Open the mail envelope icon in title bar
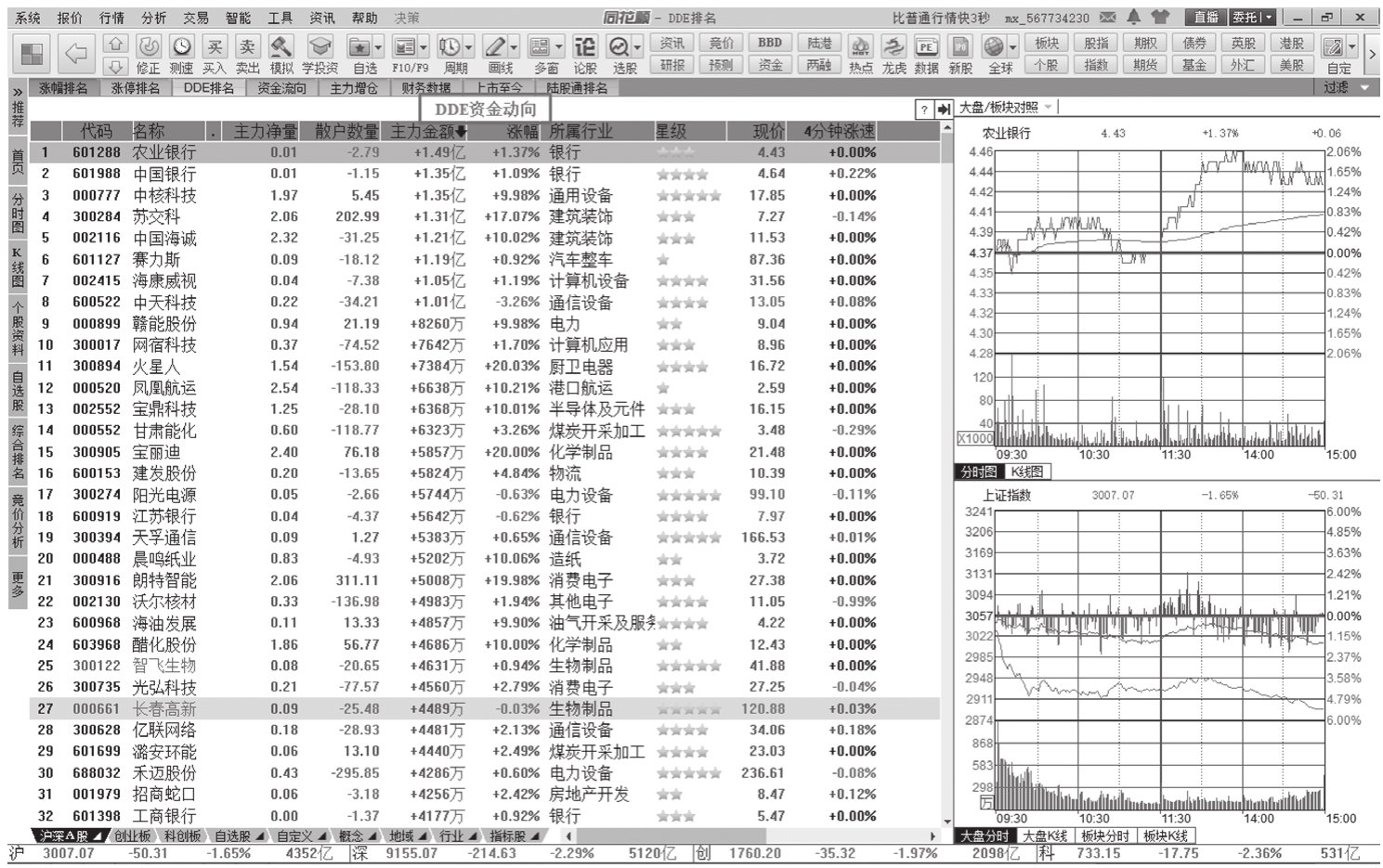The width and height of the screenshot is (1383, 868). tap(1108, 17)
